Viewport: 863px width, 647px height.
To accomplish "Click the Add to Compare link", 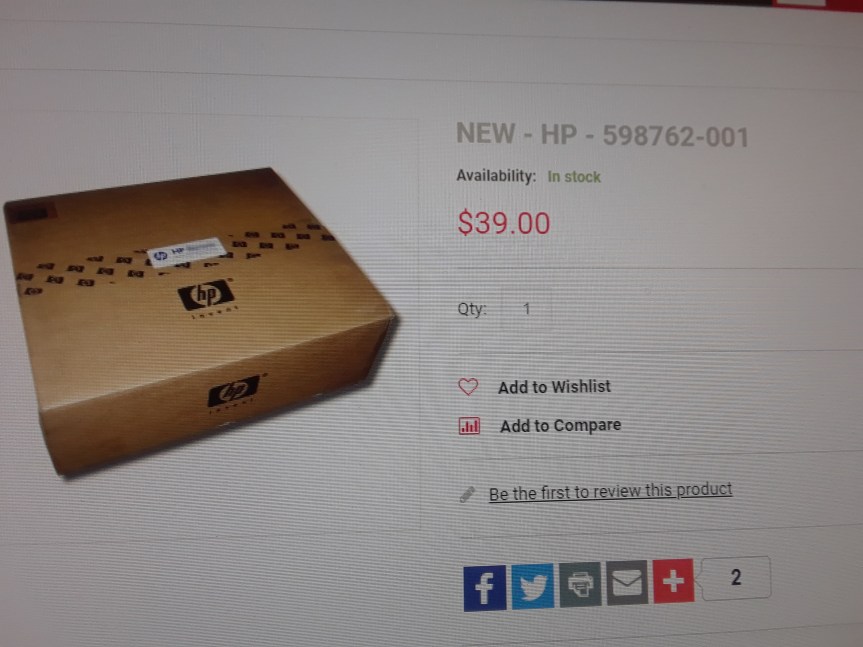I will [560, 425].
